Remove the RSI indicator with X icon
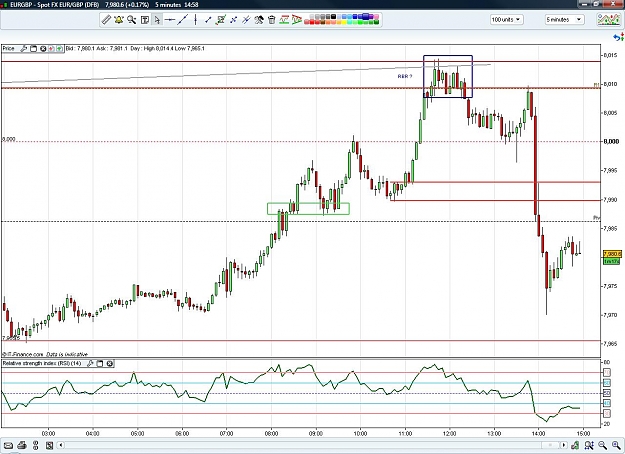This screenshot has width=625, height=454. pos(110,364)
